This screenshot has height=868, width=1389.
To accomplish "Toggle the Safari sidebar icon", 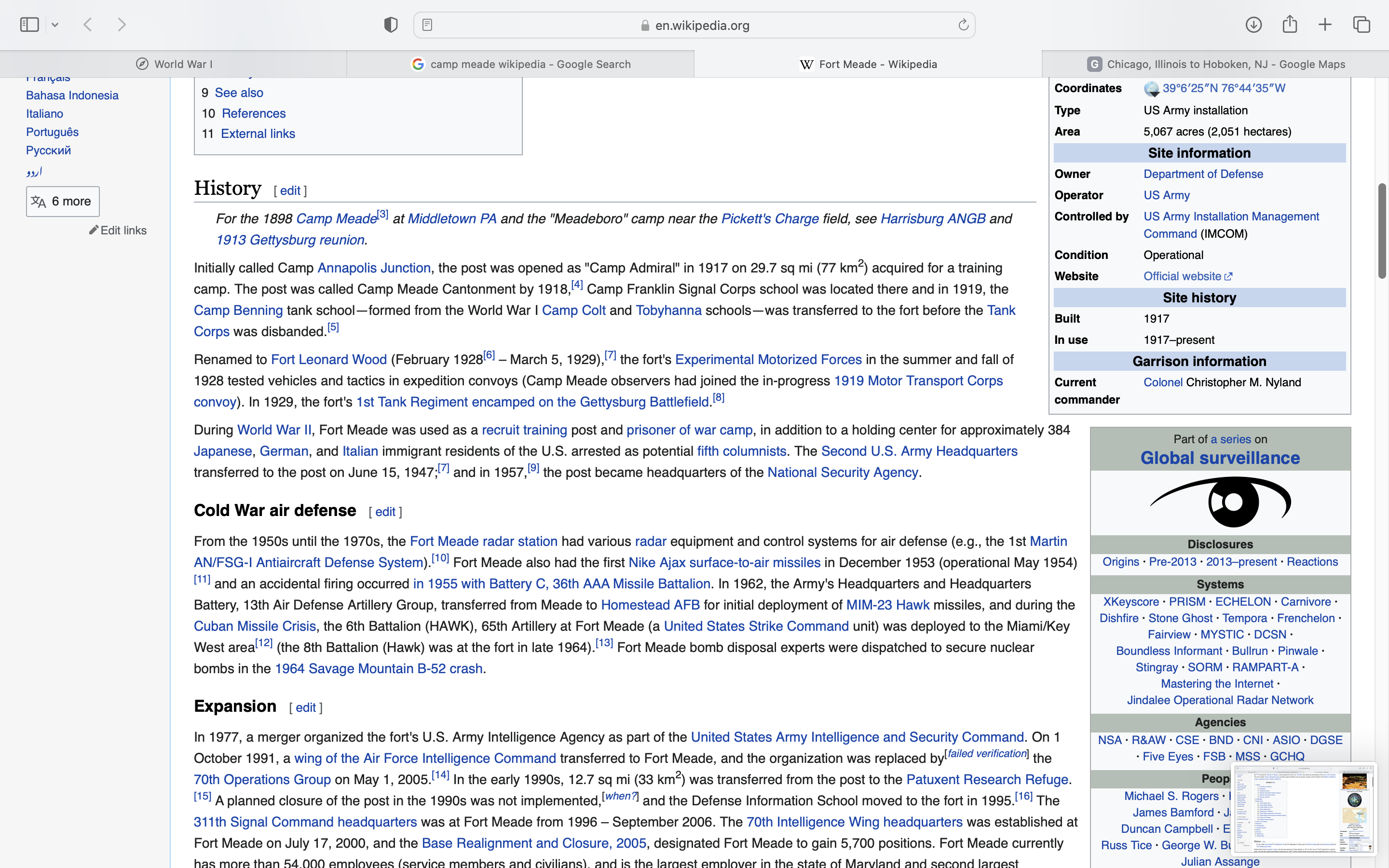I will [x=29, y=25].
